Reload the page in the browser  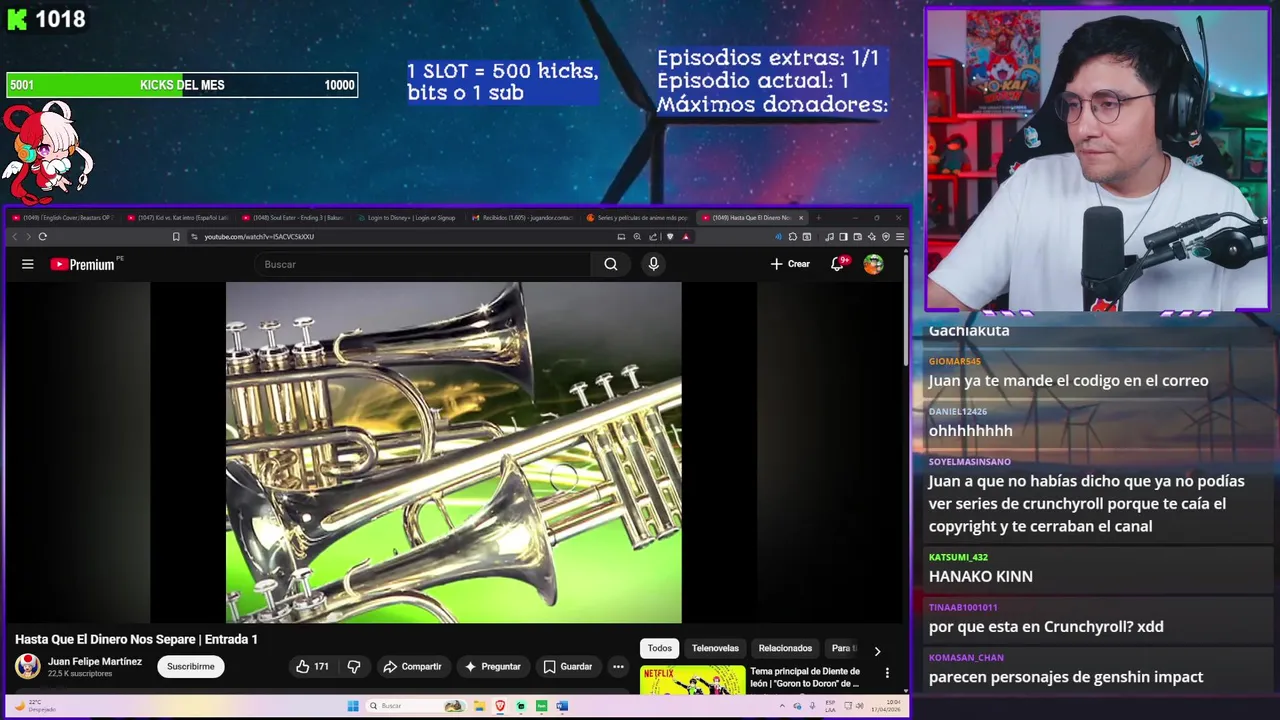tap(42, 237)
